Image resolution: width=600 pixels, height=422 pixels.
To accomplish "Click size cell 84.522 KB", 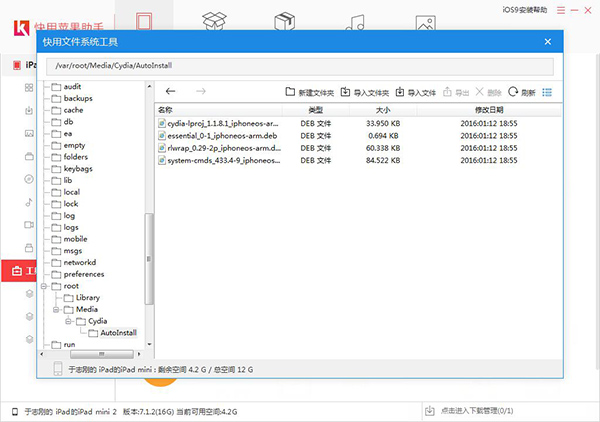I will click(x=383, y=160).
